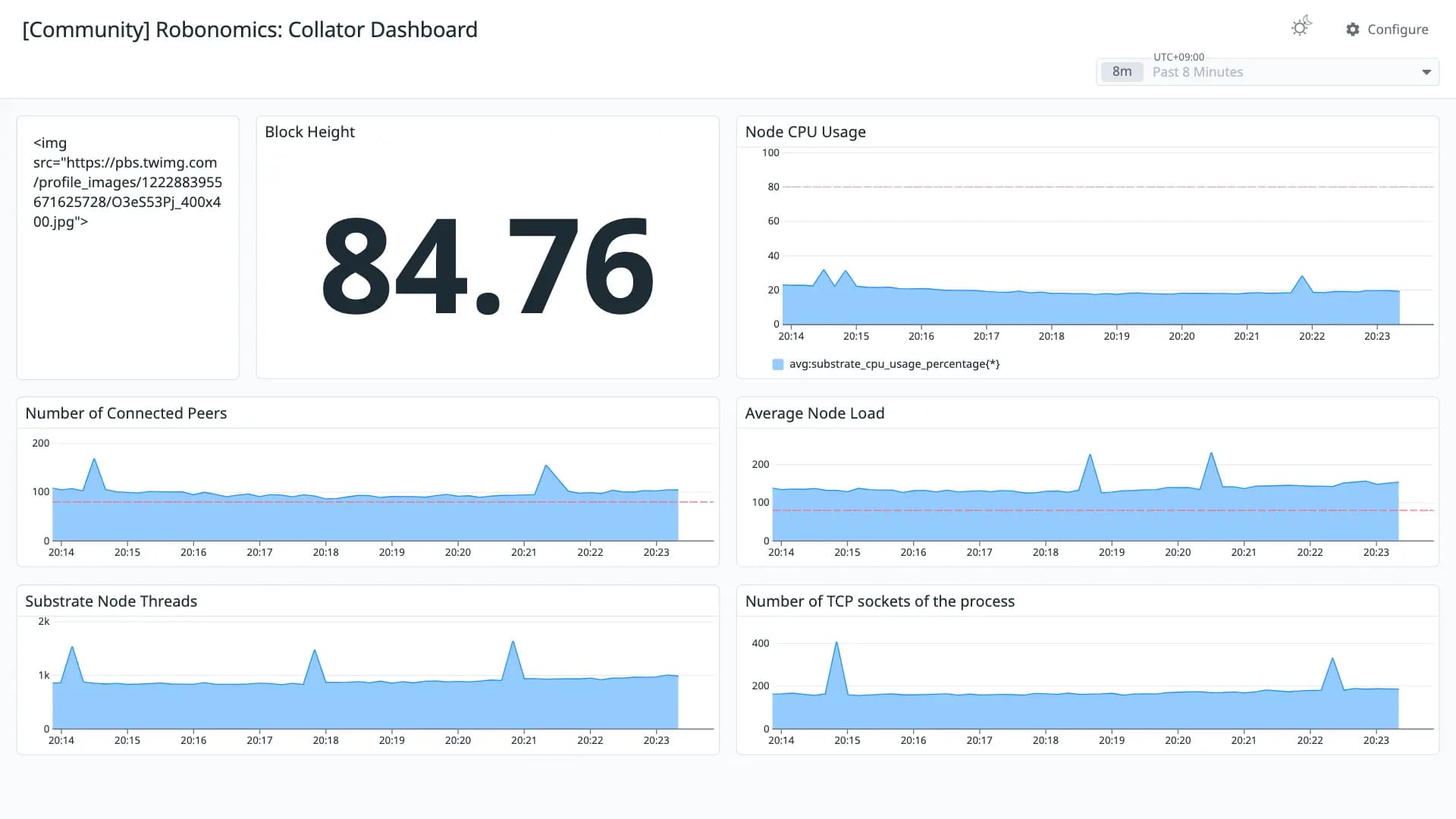Click the UTC+09:00 timezone label
The width and height of the screenshot is (1456, 819).
tap(1178, 57)
